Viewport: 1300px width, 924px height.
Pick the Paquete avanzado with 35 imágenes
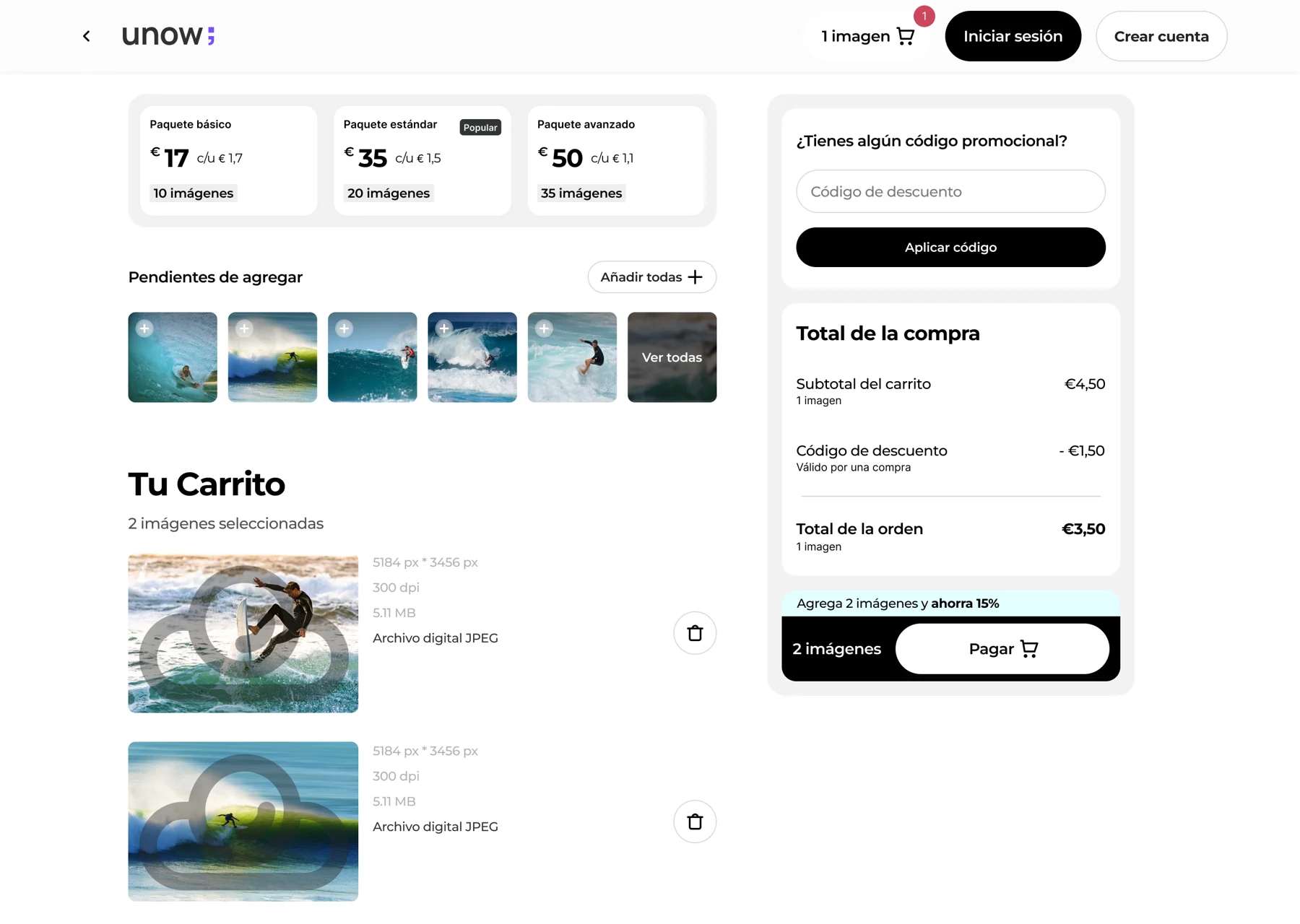pyautogui.click(x=616, y=160)
